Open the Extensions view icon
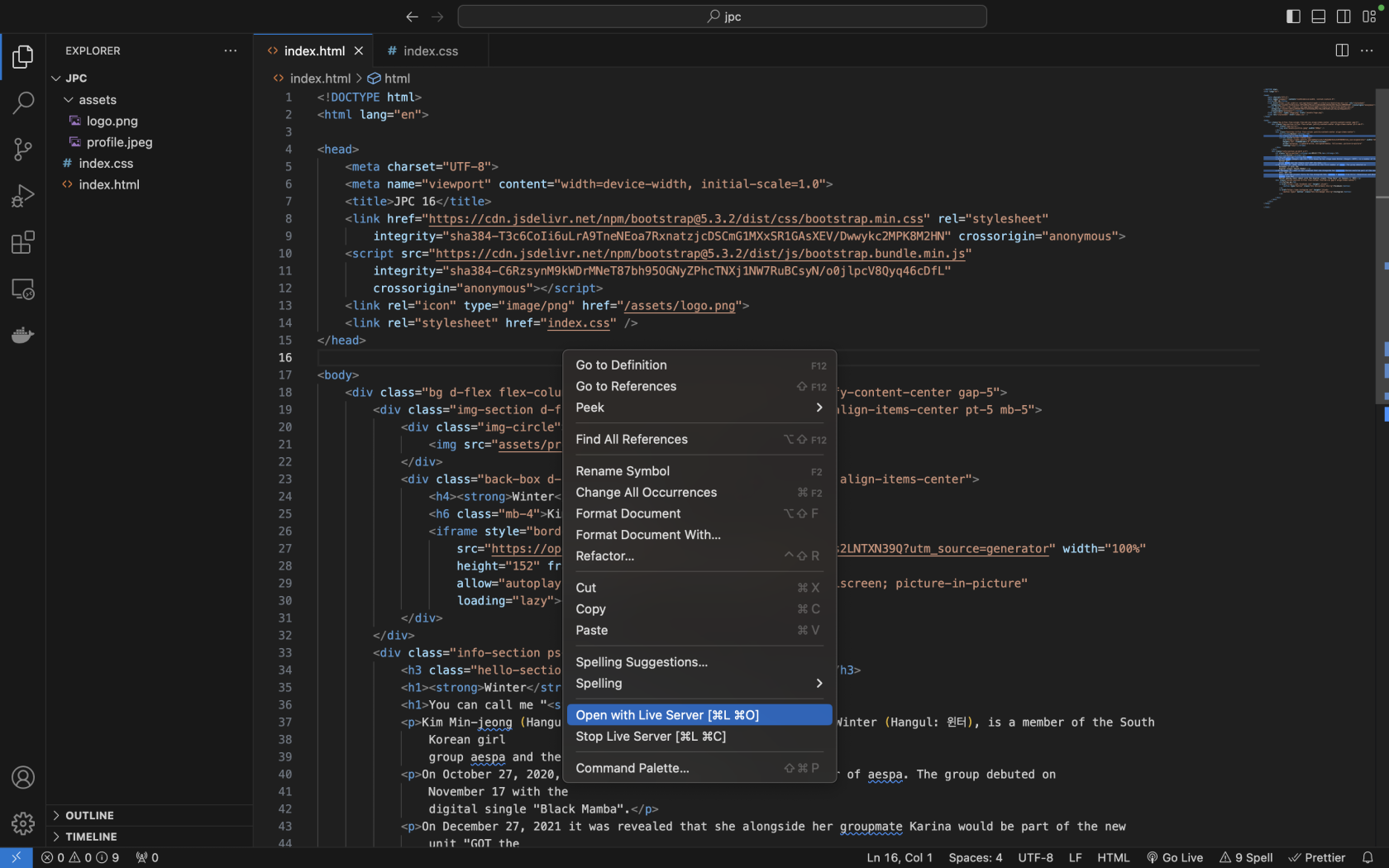Image resolution: width=1389 pixels, height=868 pixels. point(22,242)
